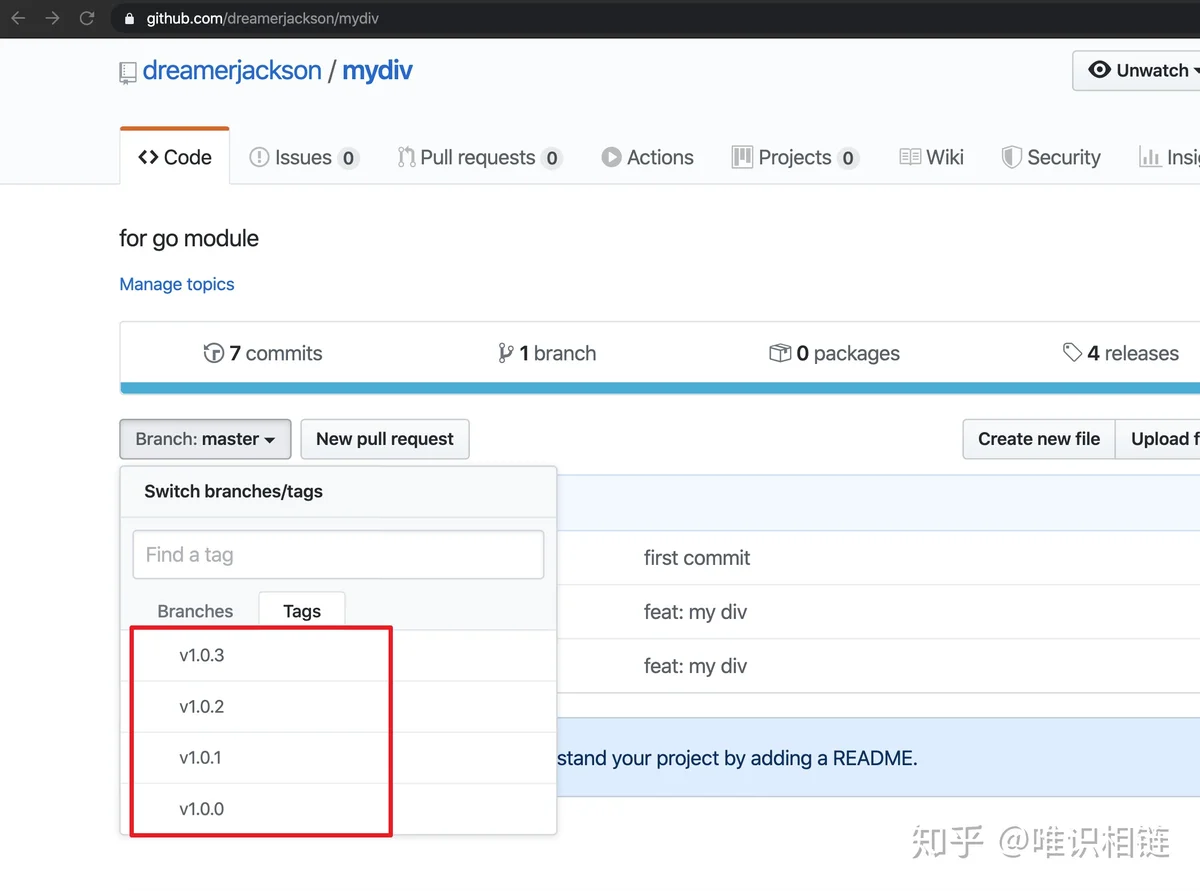Open the dreamerjackson profile link

coord(232,71)
